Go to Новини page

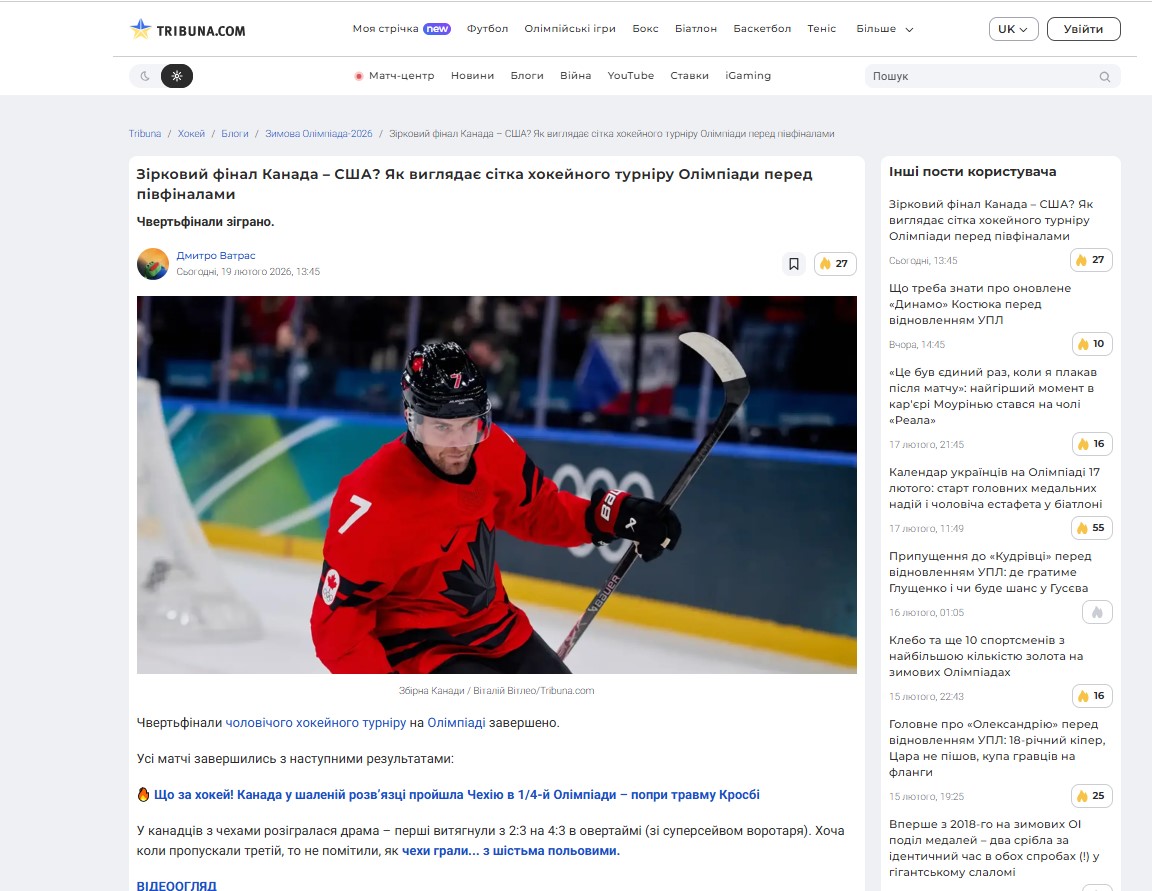[472, 76]
